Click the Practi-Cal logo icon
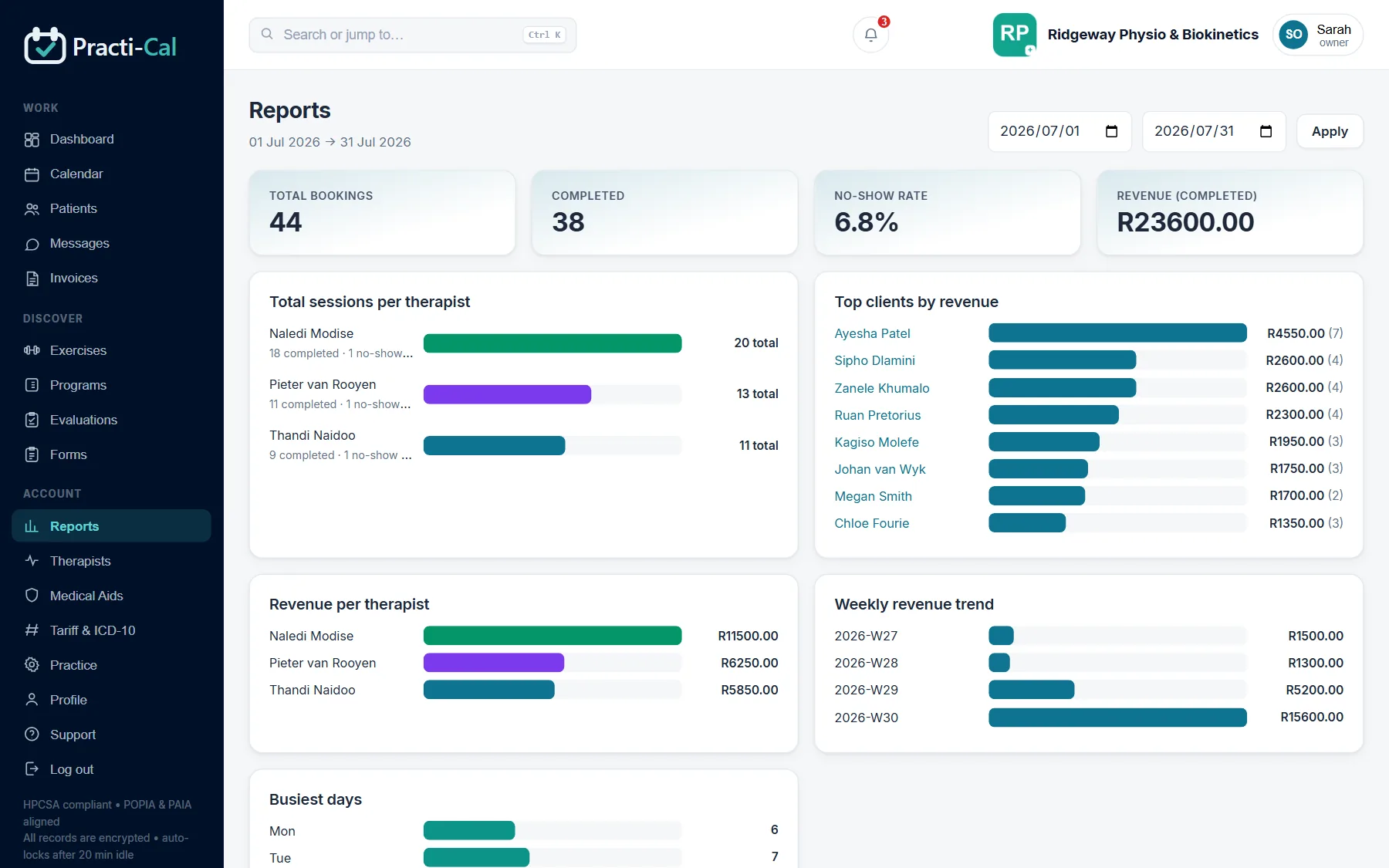Viewport: 1389px width, 868px height. pyautogui.click(x=45, y=46)
